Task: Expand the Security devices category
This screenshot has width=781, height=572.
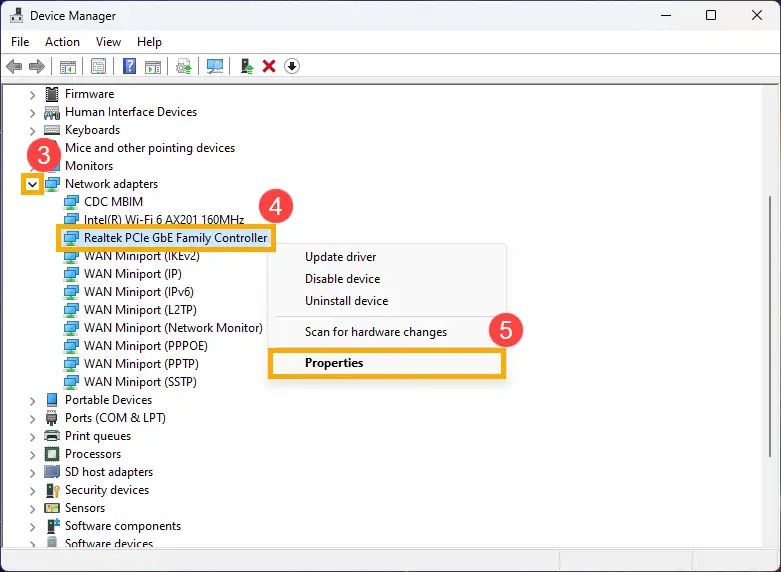Action: (33, 490)
